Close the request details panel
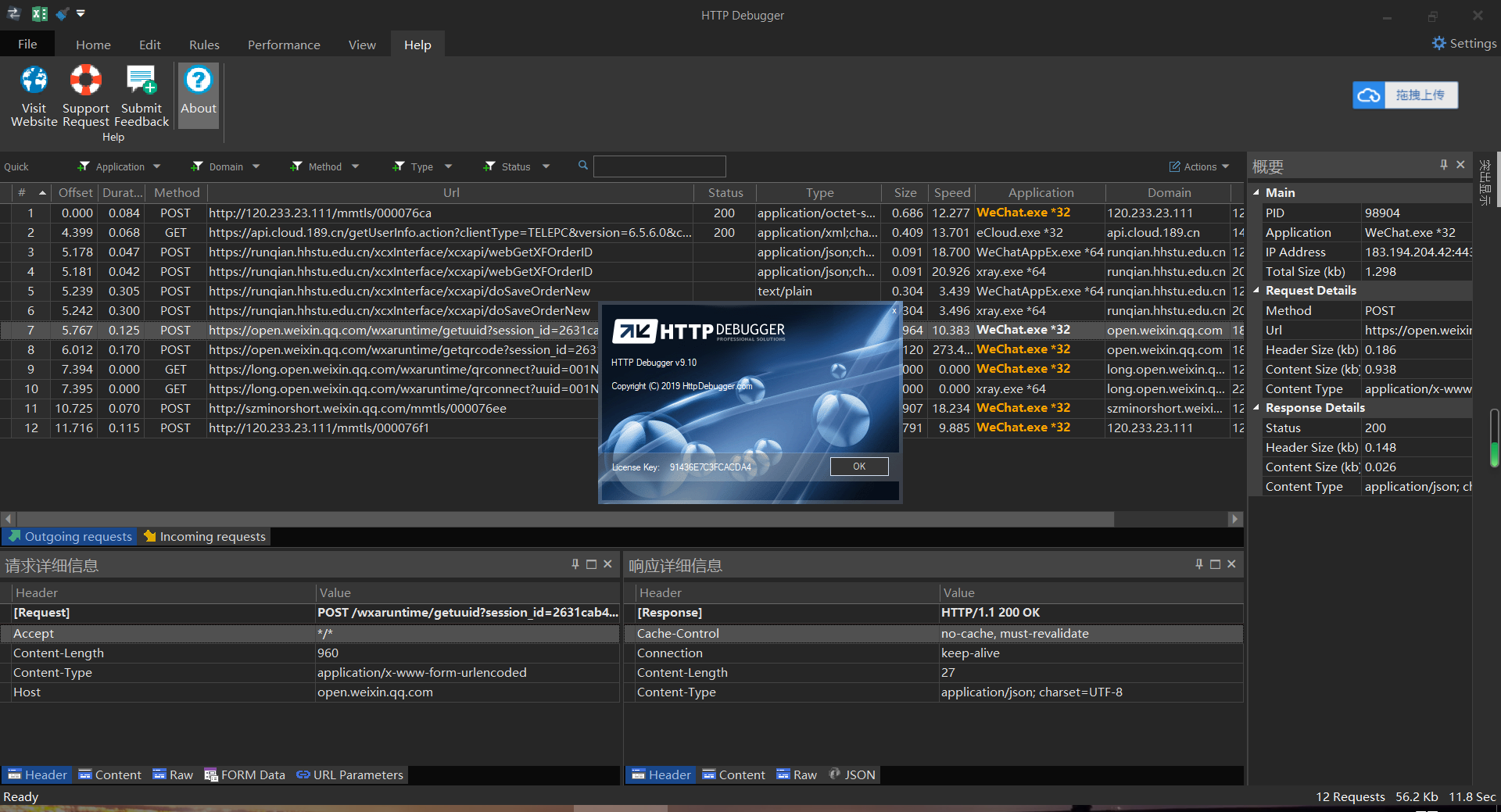1501x812 pixels. click(607, 564)
